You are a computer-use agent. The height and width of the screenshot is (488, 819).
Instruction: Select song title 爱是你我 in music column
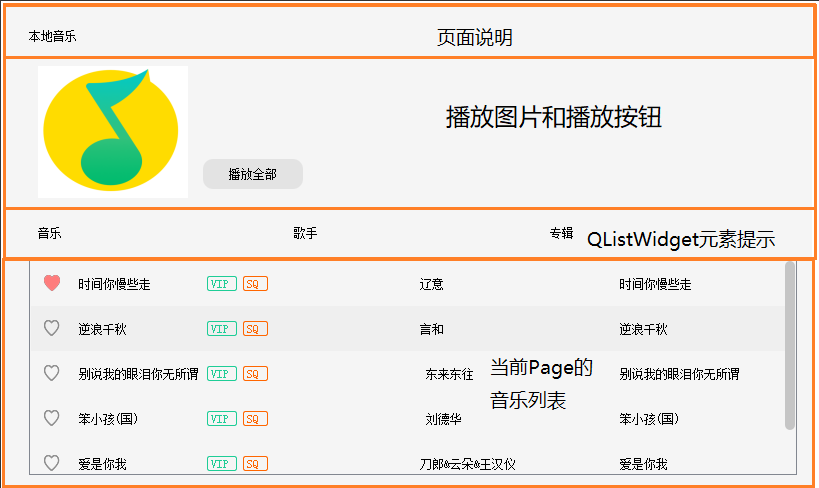coord(102,464)
